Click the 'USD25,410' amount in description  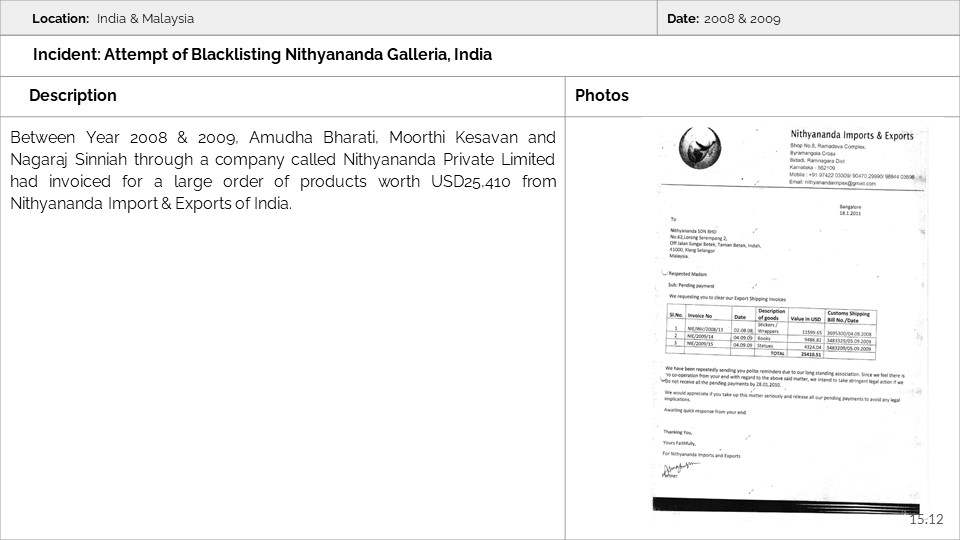(x=470, y=182)
